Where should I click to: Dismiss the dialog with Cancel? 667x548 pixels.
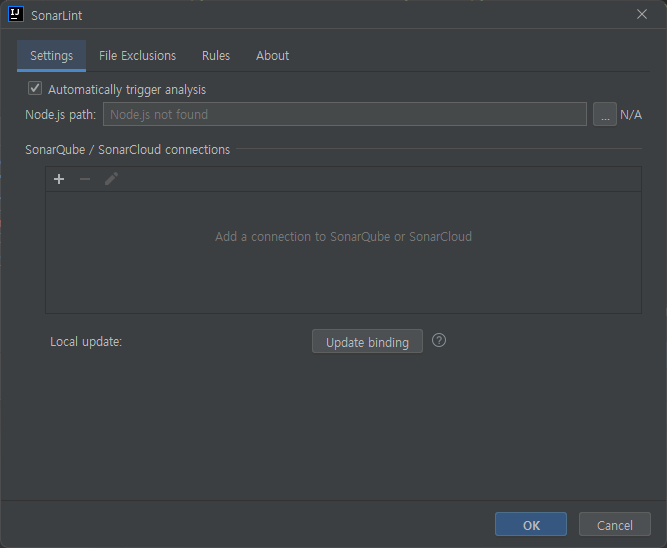click(615, 524)
